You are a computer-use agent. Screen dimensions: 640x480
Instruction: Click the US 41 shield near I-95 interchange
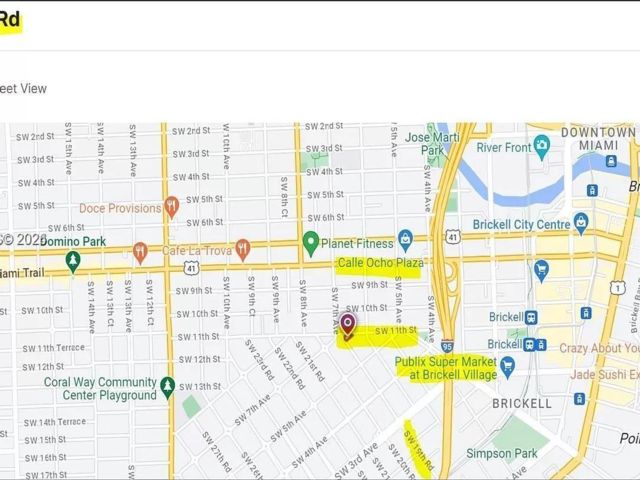453,236
